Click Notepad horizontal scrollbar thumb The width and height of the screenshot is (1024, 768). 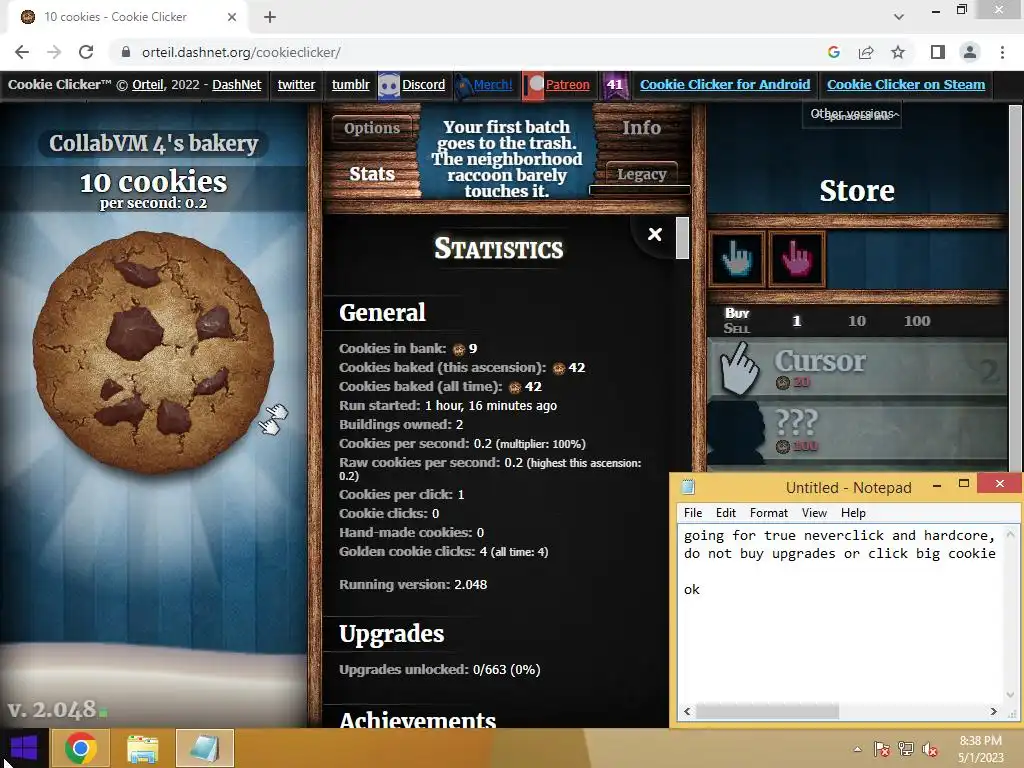767,711
